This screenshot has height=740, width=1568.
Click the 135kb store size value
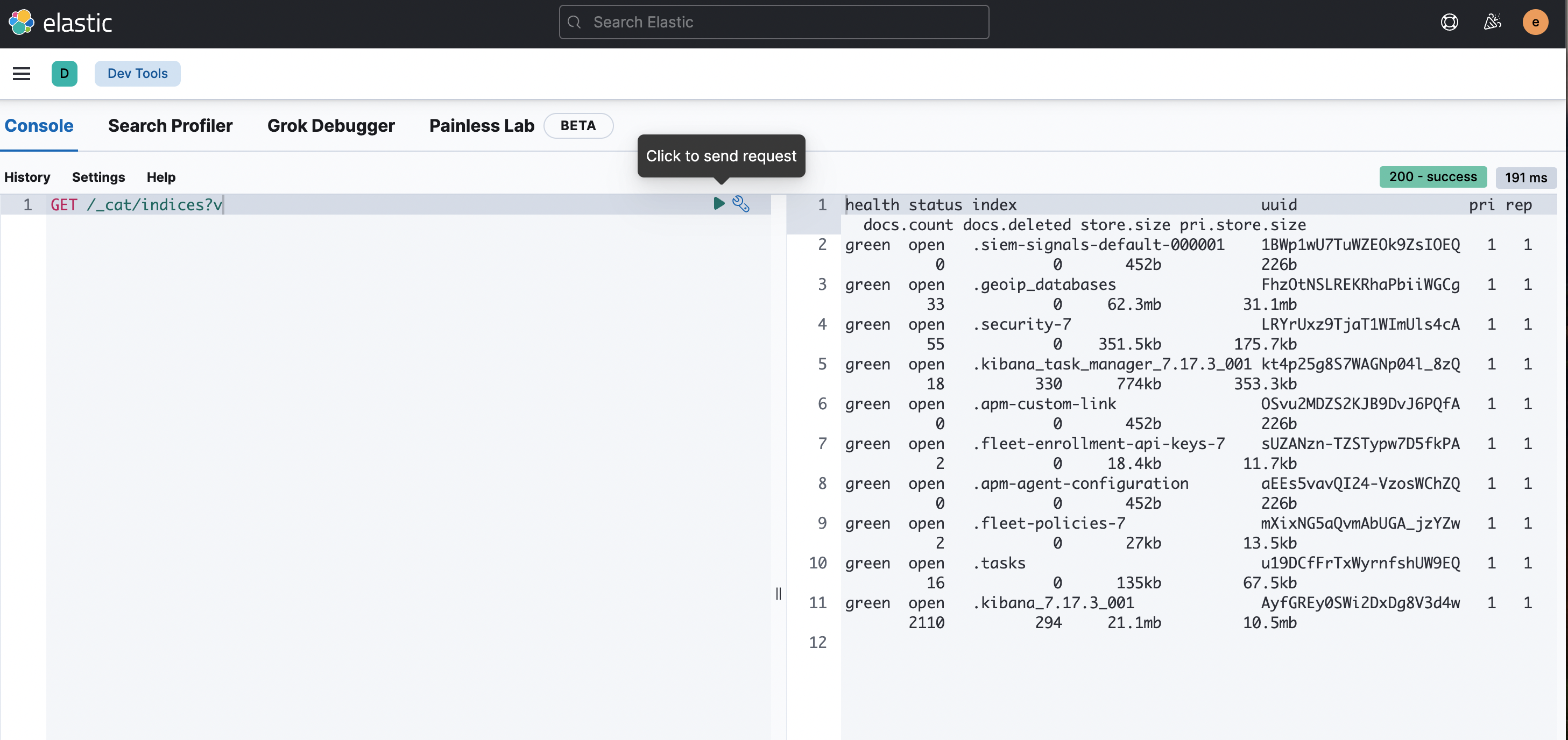[1138, 583]
